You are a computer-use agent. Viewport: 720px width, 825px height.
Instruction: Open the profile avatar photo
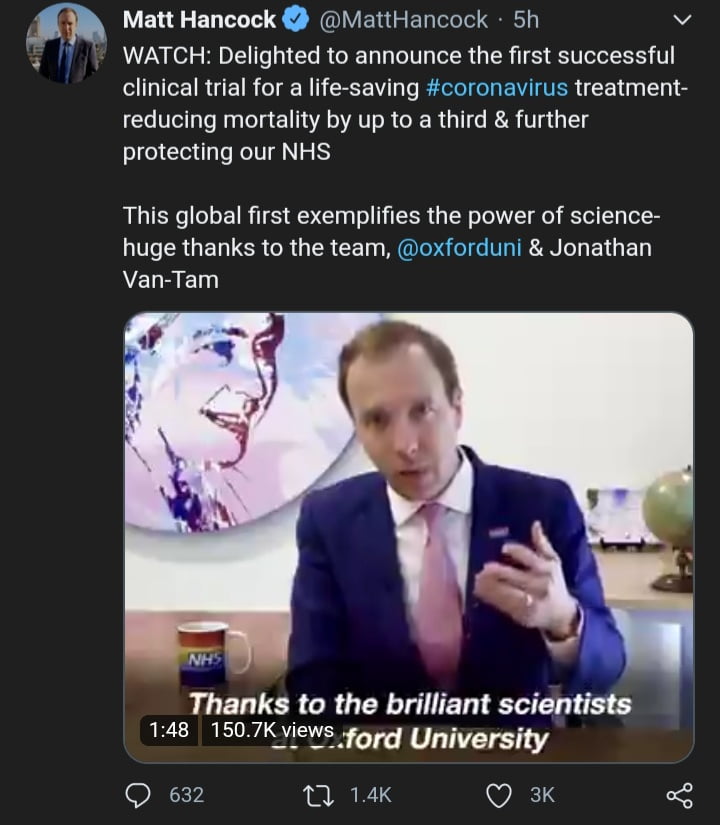[x=66, y=44]
